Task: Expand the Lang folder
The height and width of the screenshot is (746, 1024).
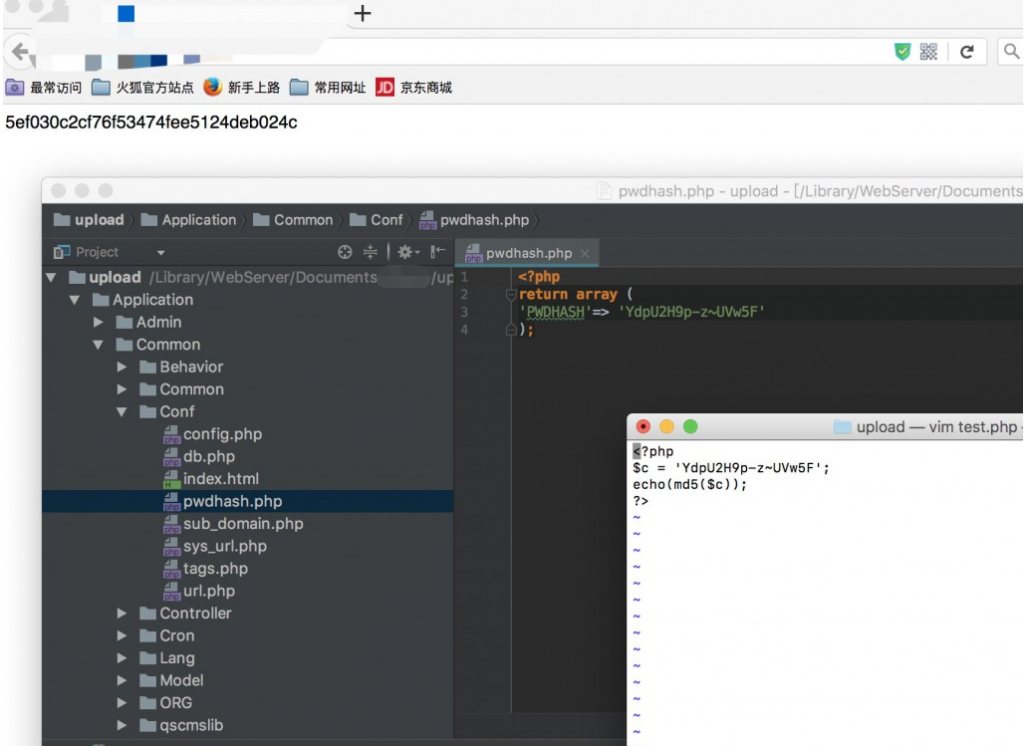Action: point(121,658)
